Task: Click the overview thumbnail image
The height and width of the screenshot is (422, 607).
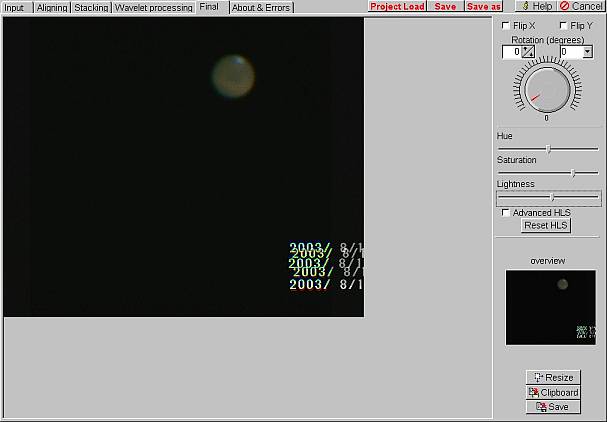Action: (x=550, y=308)
